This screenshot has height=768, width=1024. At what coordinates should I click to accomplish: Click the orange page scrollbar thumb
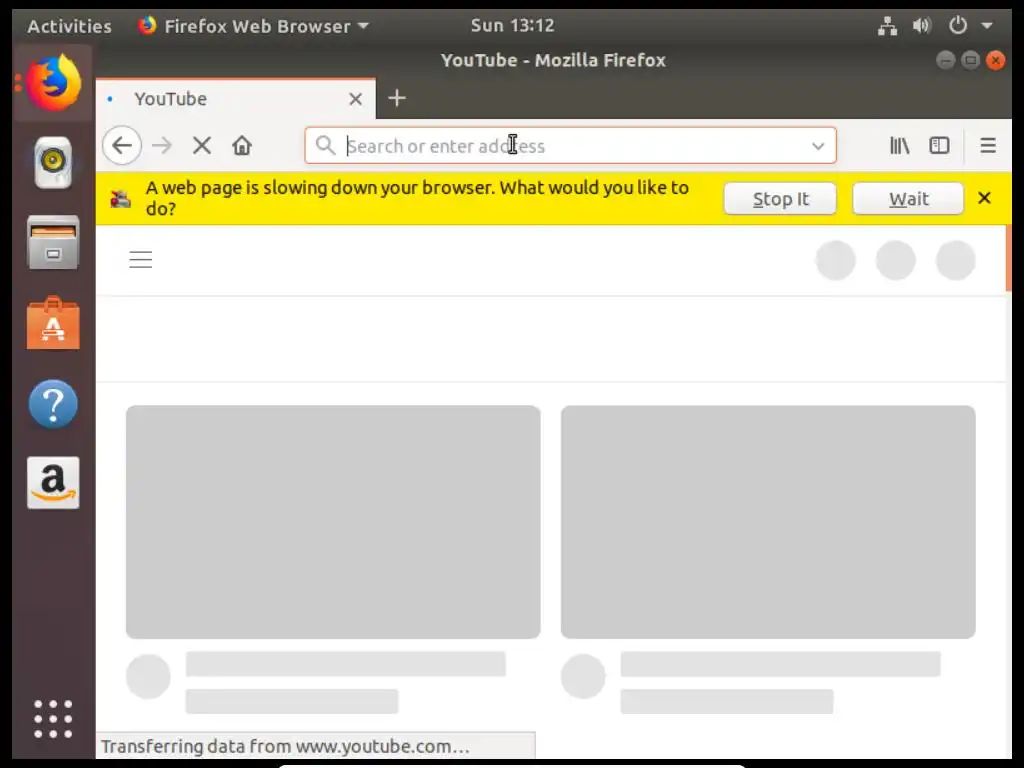(x=1008, y=258)
